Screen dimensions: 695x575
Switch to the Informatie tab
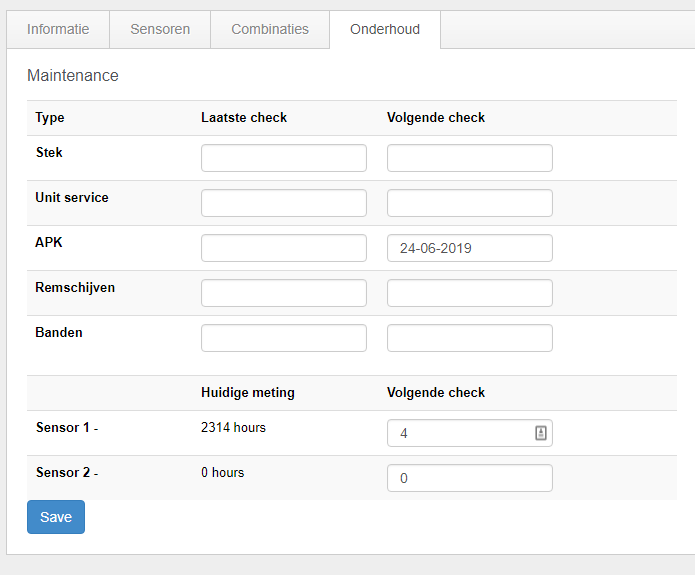pos(58,29)
